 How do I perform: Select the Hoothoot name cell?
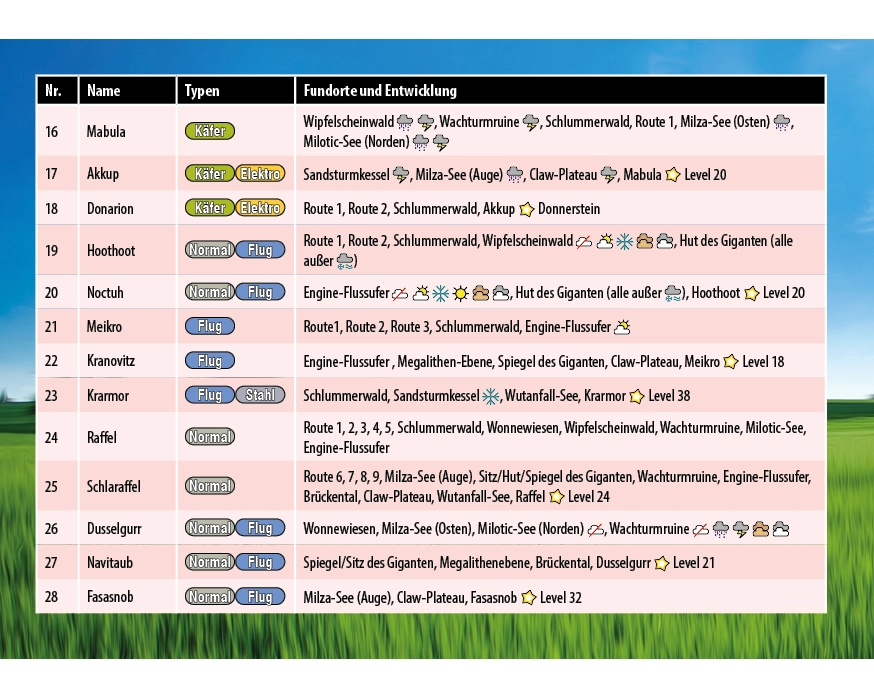point(111,251)
